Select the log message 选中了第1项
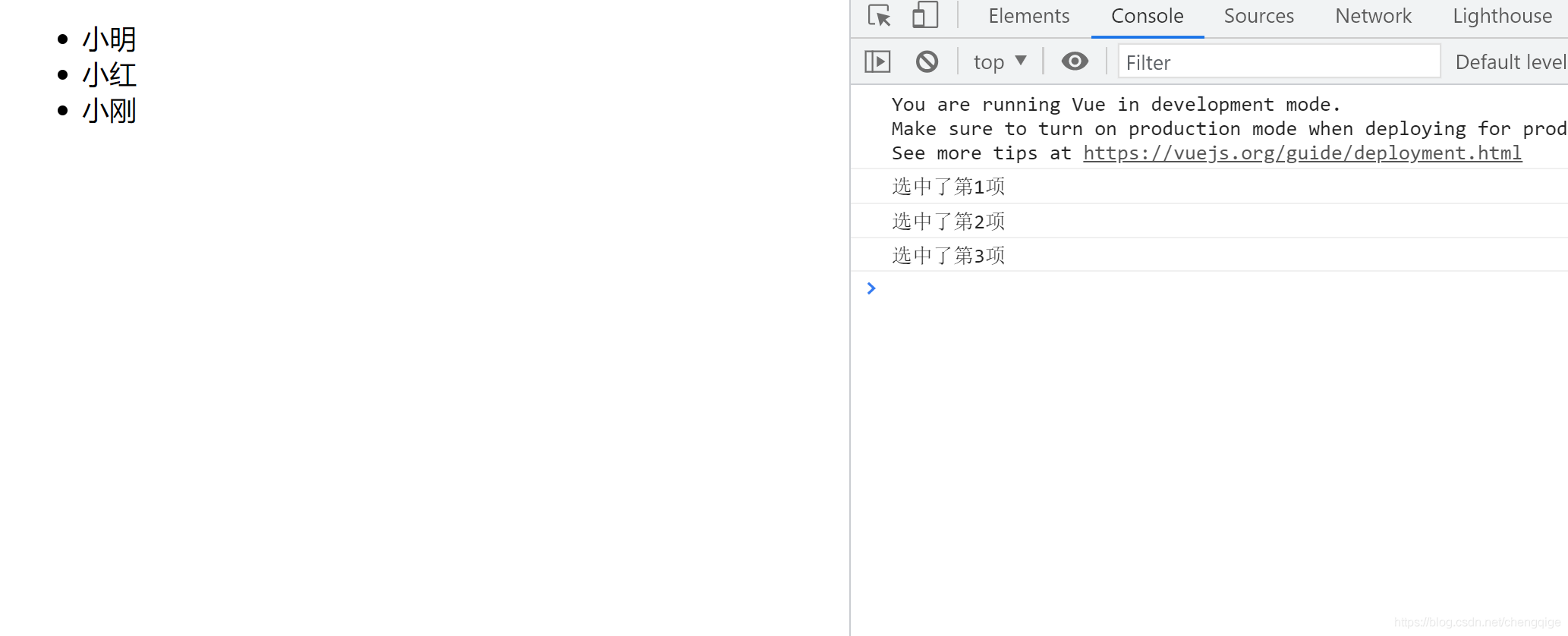 [948, 187]
